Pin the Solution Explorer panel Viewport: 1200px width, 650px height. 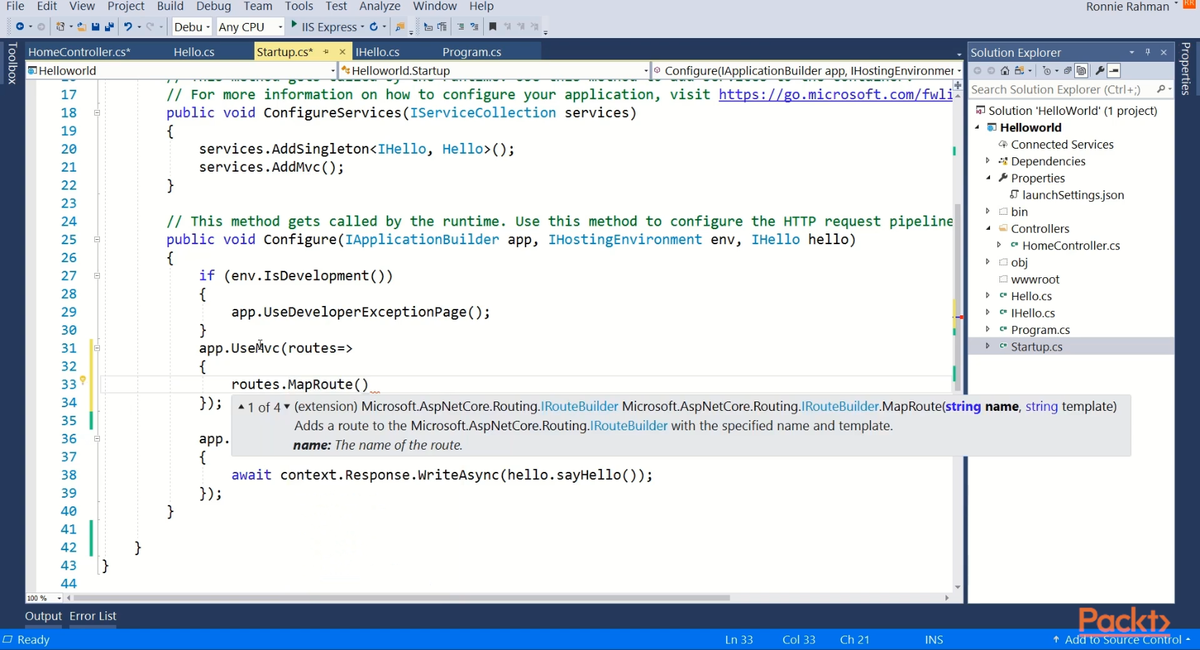tap(1147, 52)
